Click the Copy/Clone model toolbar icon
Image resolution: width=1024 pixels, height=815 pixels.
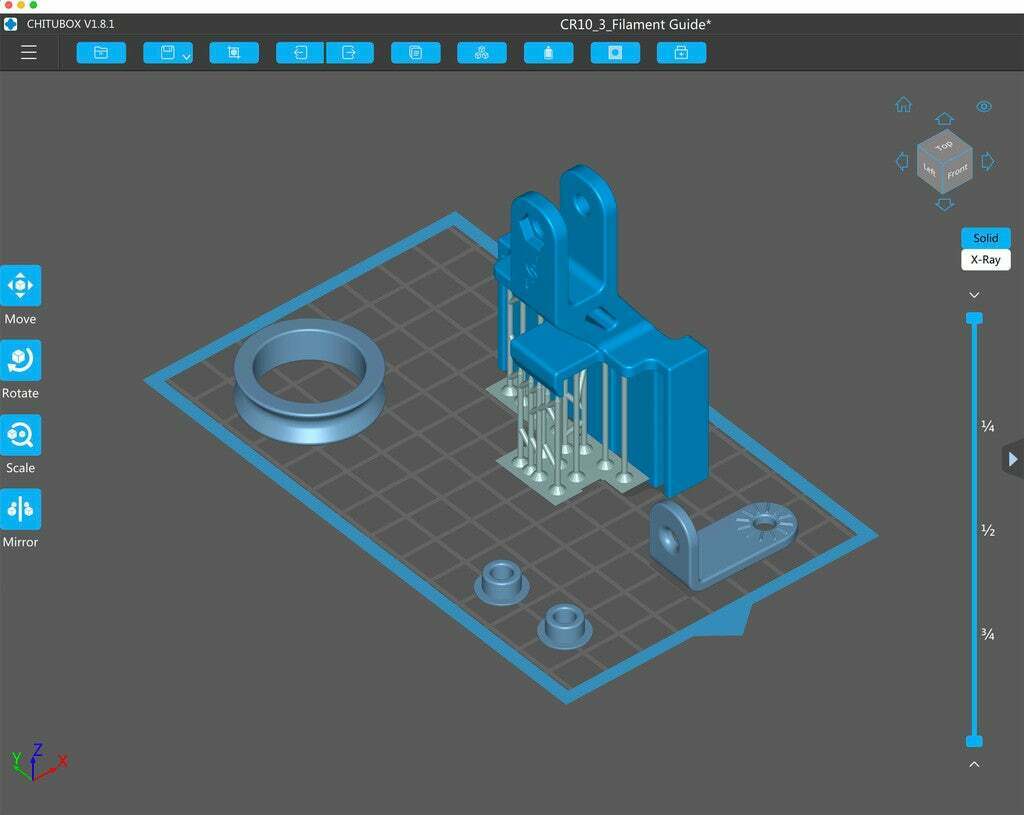(x=415, y=52)
